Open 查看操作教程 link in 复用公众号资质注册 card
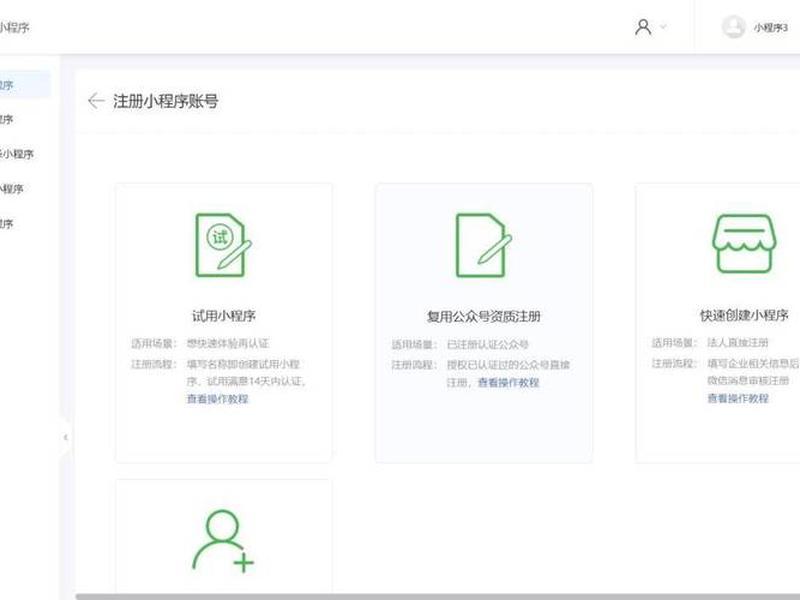The width and height of the screenshot is (800, 600). (x=508, y=383)
